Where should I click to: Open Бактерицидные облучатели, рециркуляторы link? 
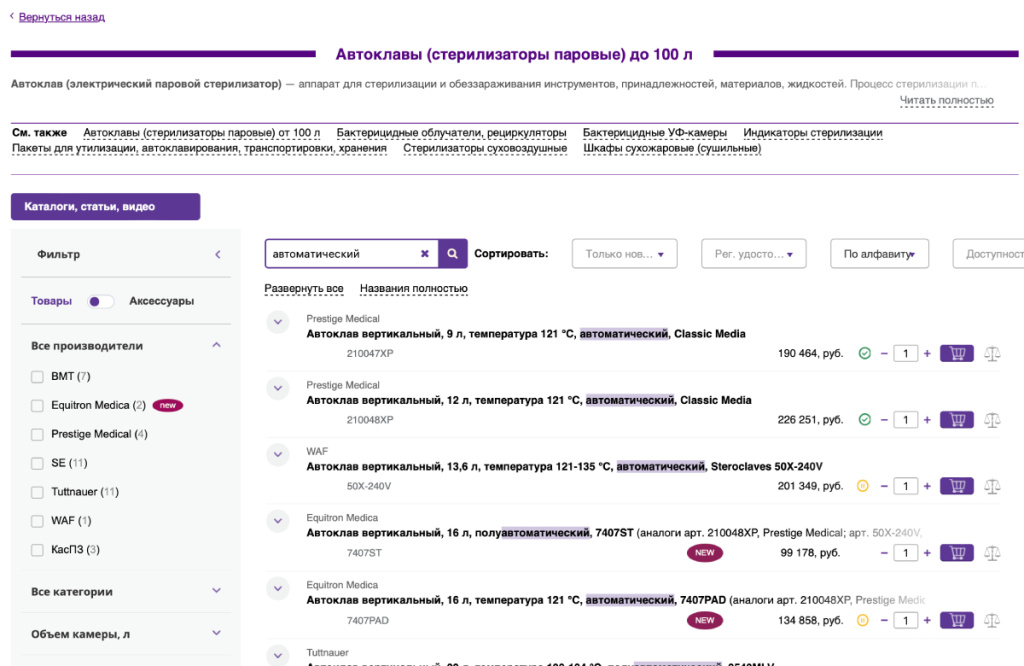[x=451, y=133]
